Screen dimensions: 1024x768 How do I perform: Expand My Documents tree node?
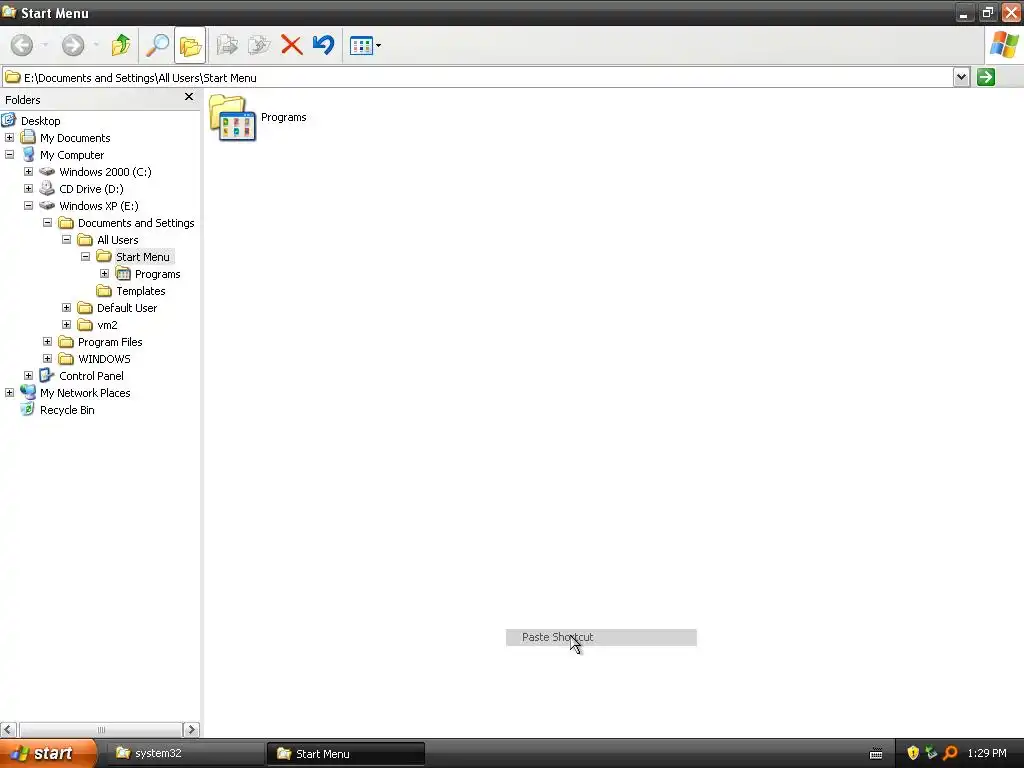click(9, 138)
